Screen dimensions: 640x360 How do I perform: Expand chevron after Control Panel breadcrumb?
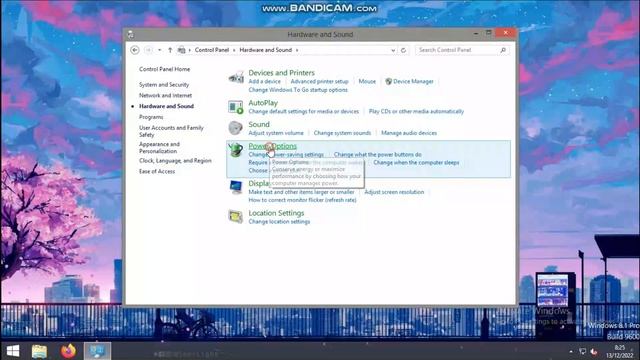pos(234,50)
